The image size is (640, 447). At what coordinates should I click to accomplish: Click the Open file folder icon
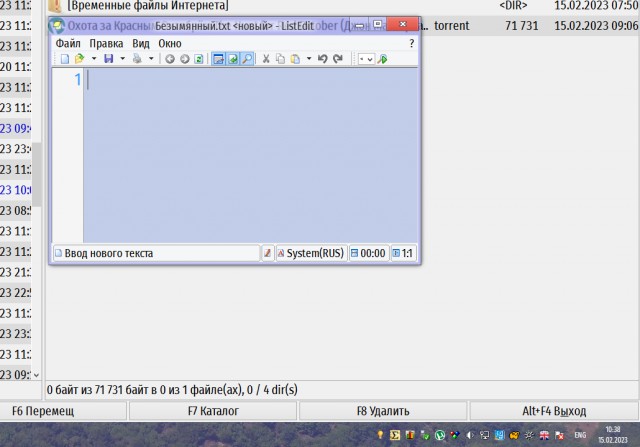coord(79,59)
